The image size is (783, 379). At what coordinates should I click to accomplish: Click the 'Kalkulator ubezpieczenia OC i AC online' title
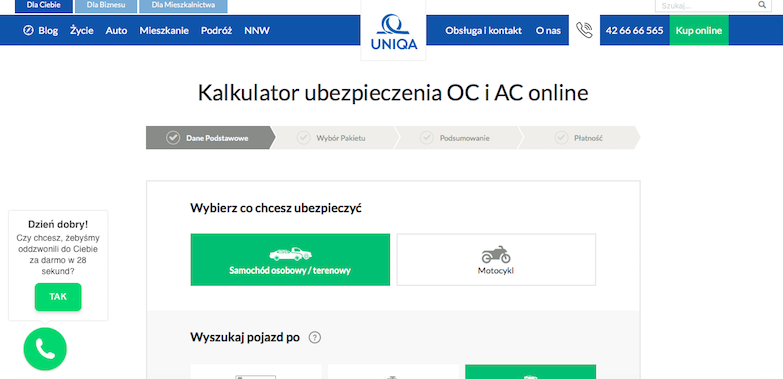click(393, 93)
